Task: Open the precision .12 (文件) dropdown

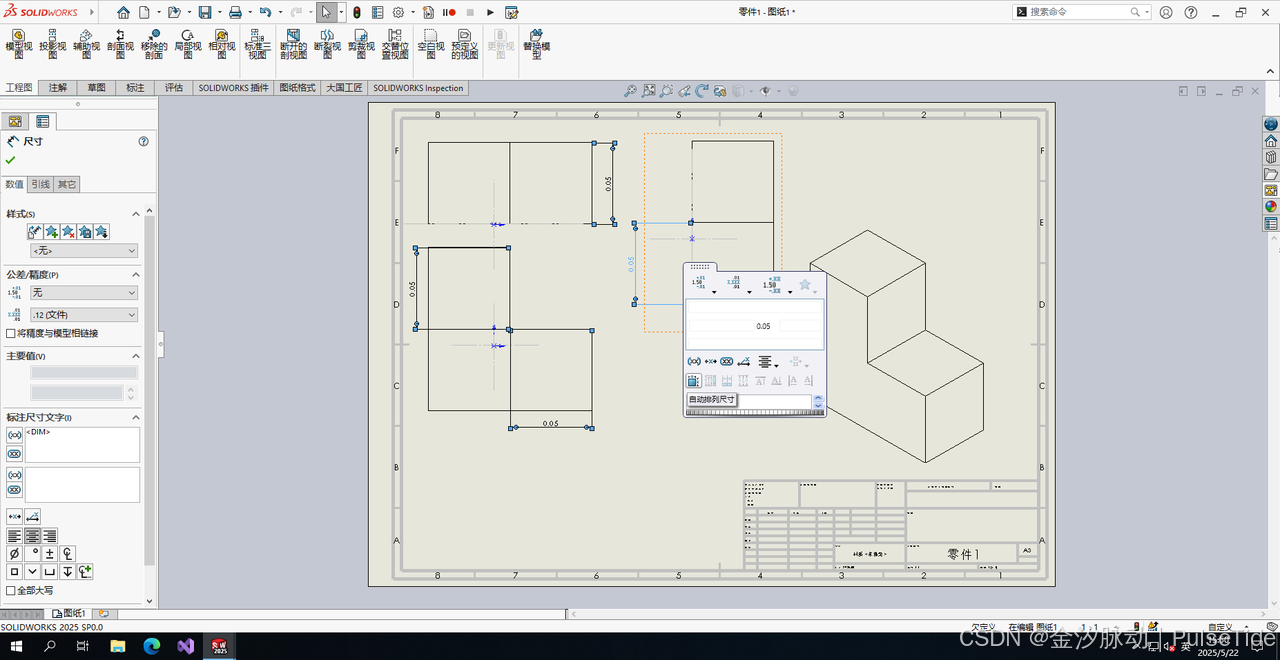Action: coord(84,315)
